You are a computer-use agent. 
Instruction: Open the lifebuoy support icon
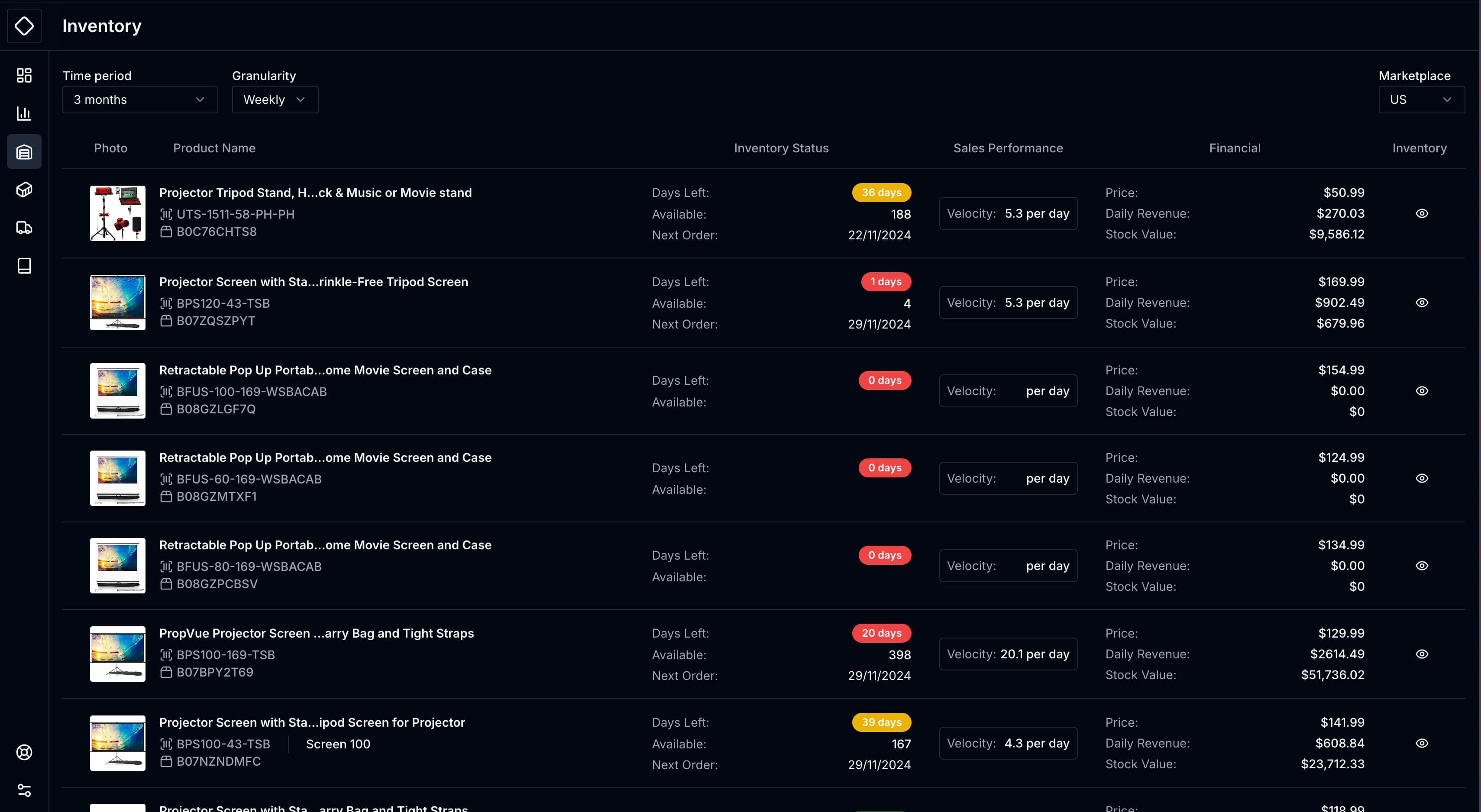point(24,752)
